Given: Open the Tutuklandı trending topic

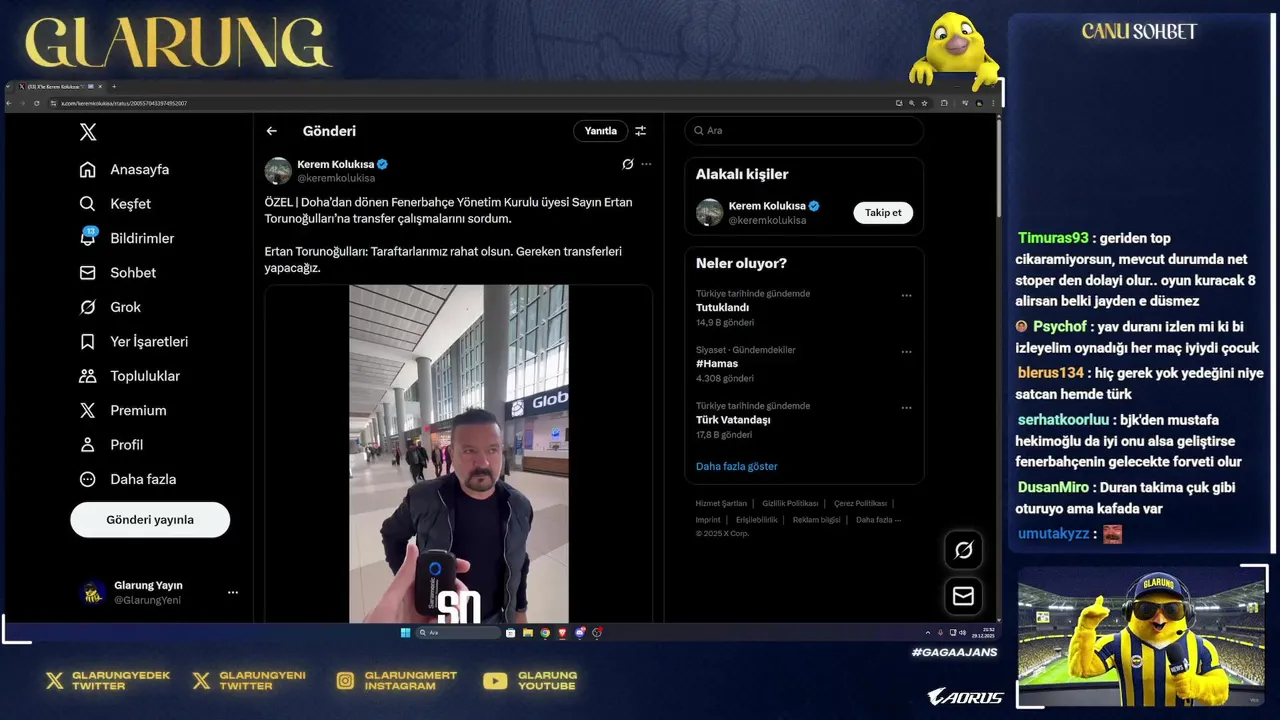Looking at the screenshot, I should pos(722,308).
